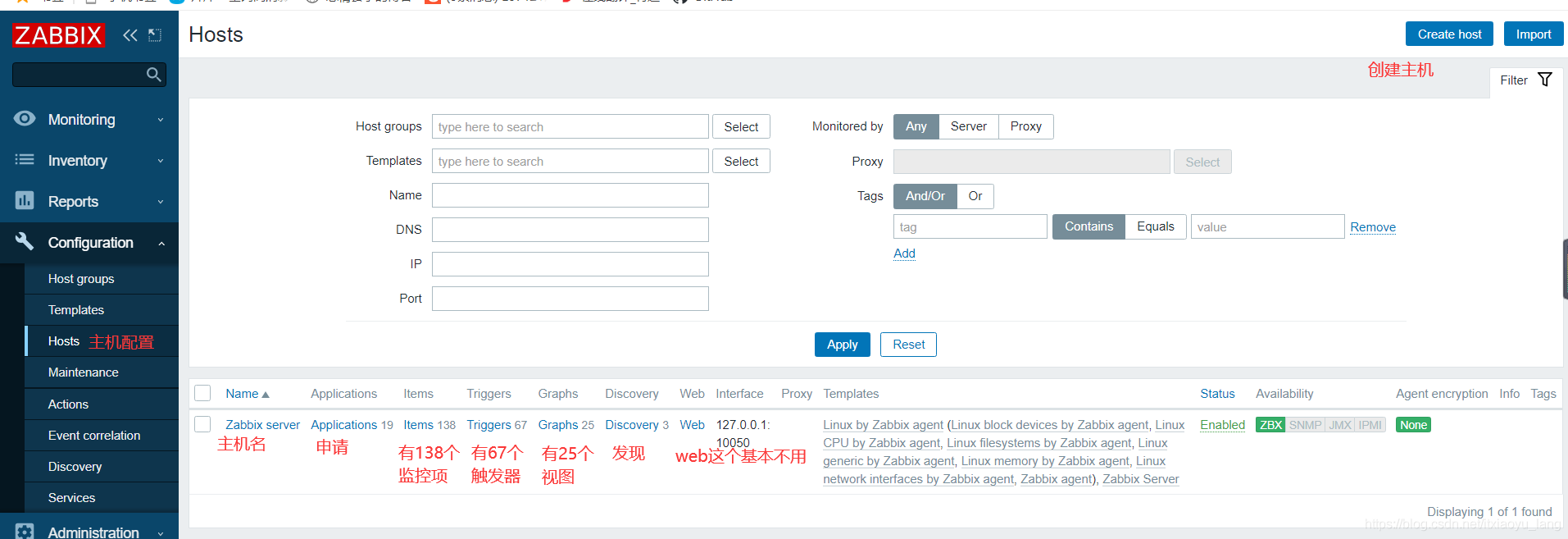Select Contains tag operator
This screenshot has width=1568, height=539.
1089,226
